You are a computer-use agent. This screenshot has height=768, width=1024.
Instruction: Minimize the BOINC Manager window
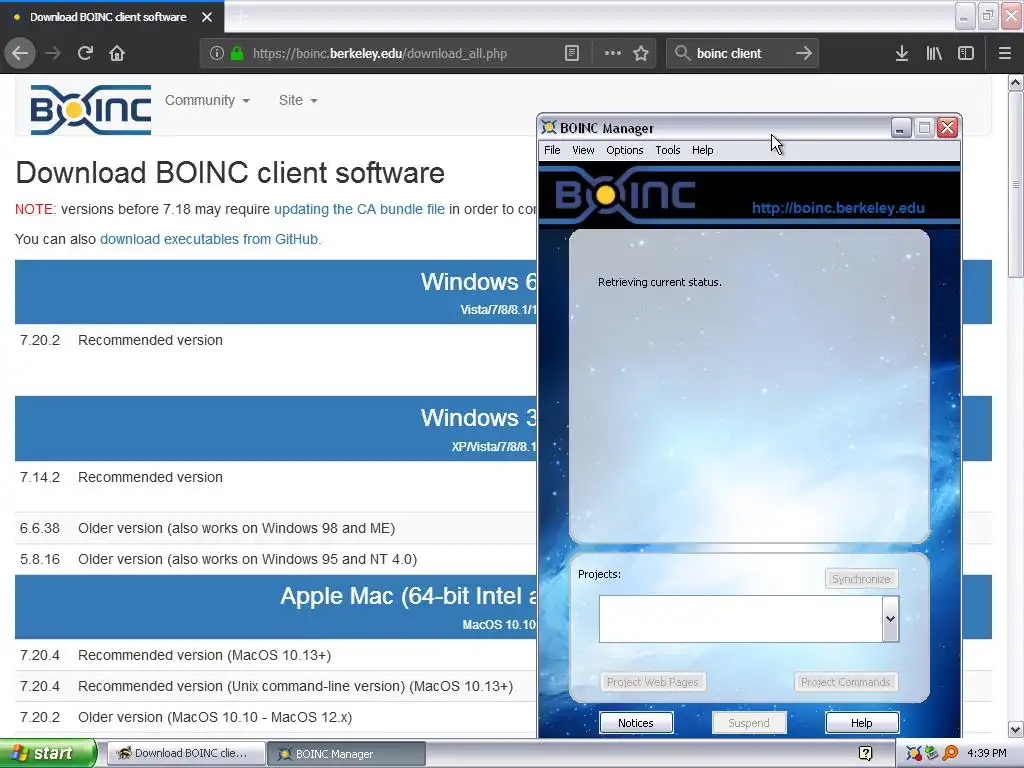pyautogui.click(x=901, y=127)
